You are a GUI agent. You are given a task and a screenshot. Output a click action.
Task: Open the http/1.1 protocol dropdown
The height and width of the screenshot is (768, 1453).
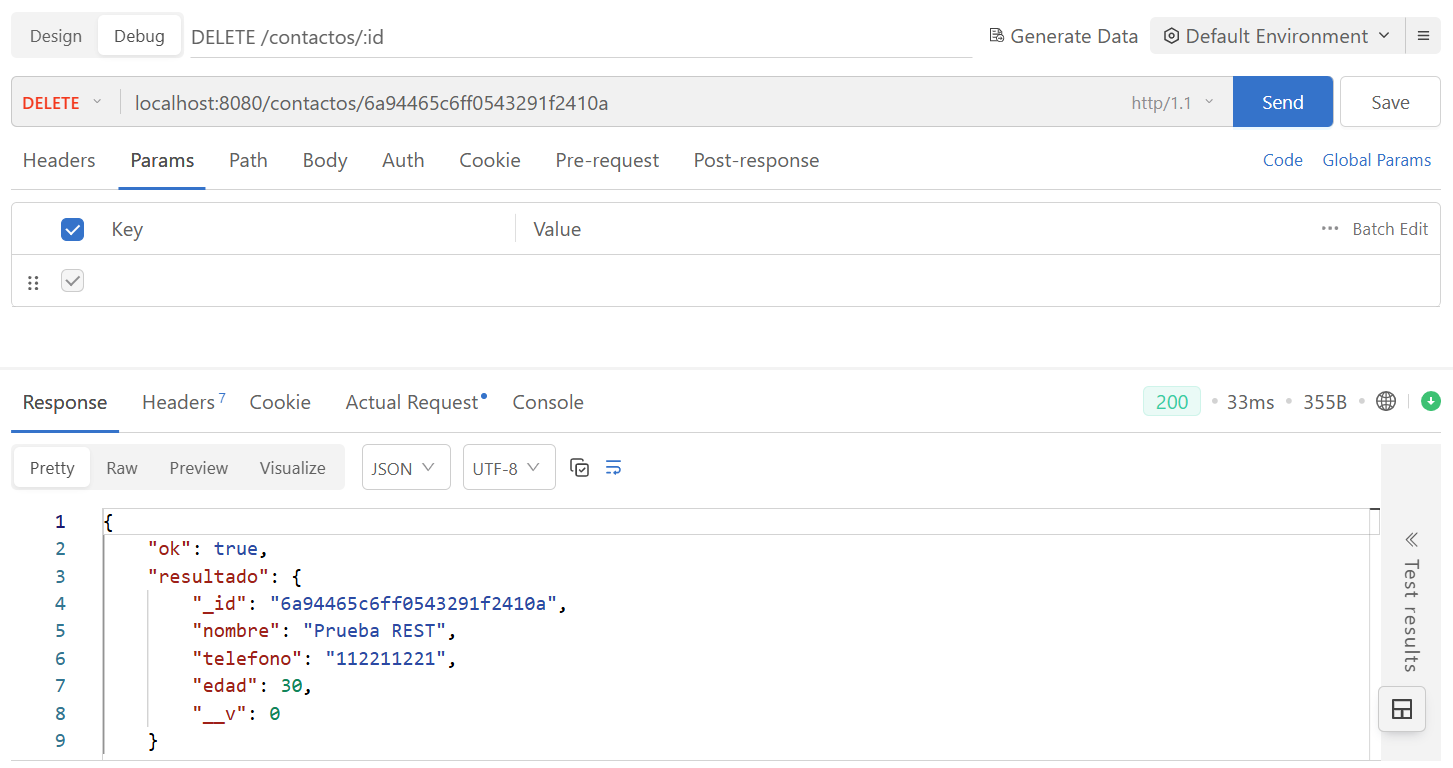click(1173, 102)
